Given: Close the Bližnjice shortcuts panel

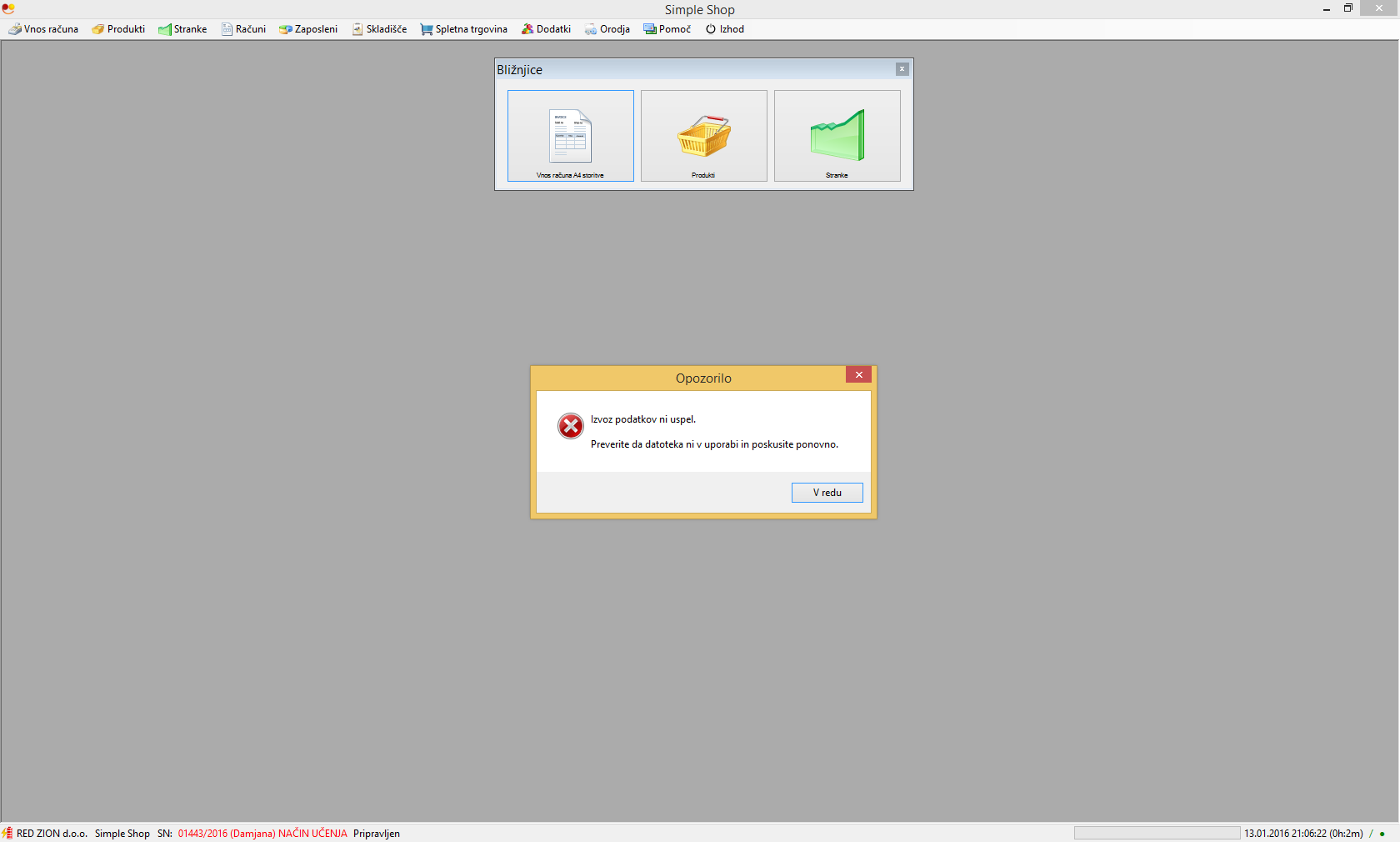Looking at the screenshot, I should 902,69.
